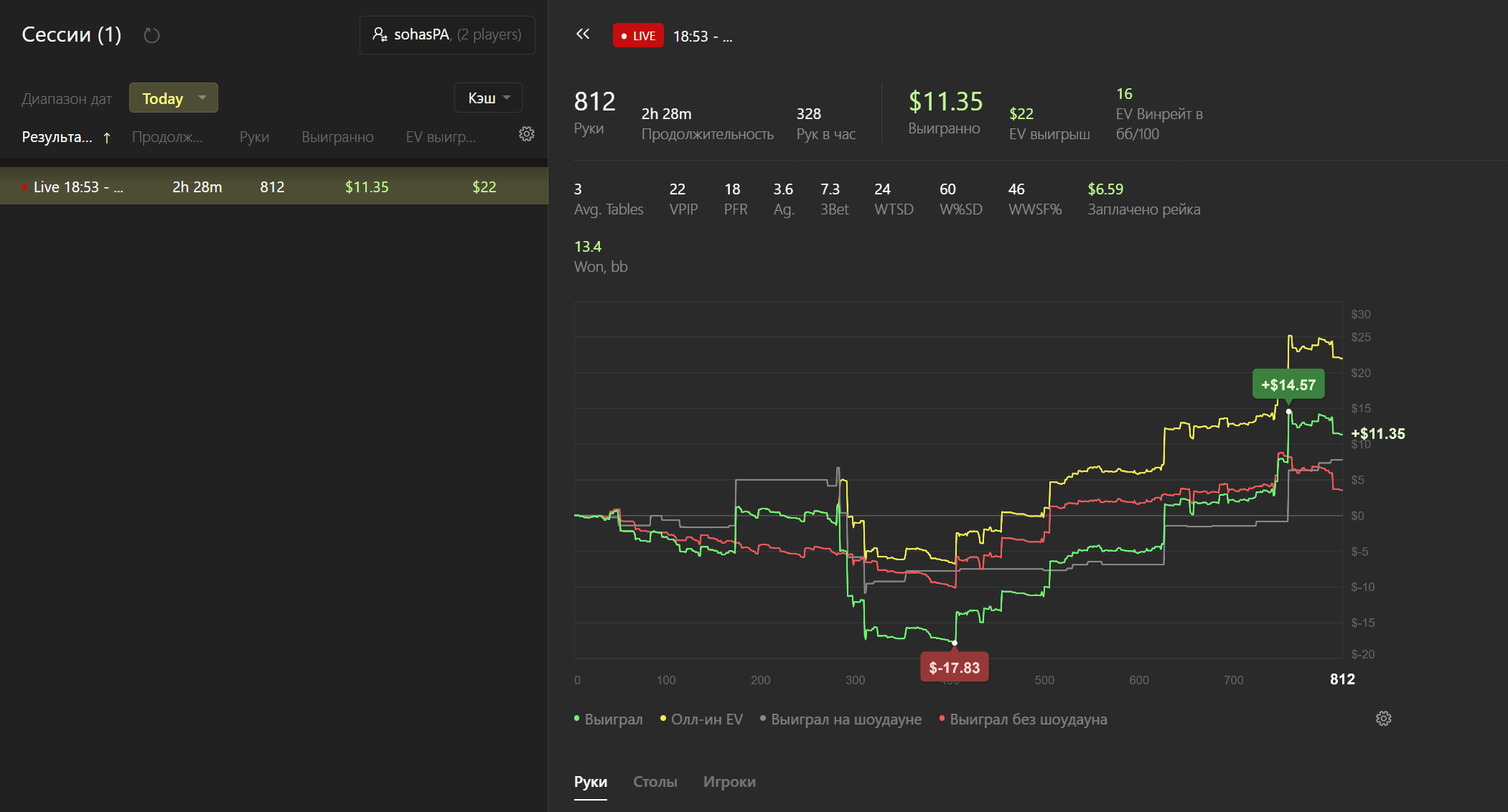Sort by the Выигранно column header
Image resolution: width=1508 pixels, height=812 pixels.
[337, 137]
